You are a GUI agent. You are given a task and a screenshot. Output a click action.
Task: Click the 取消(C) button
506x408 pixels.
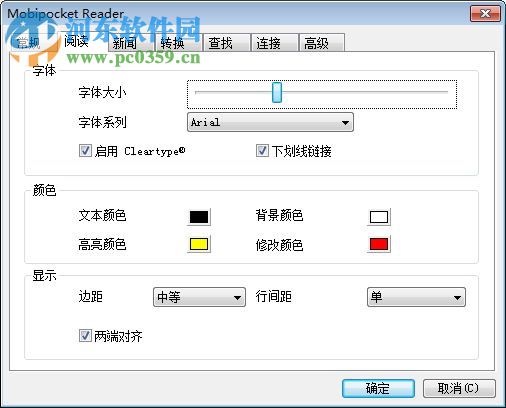(x=459, y=388)
